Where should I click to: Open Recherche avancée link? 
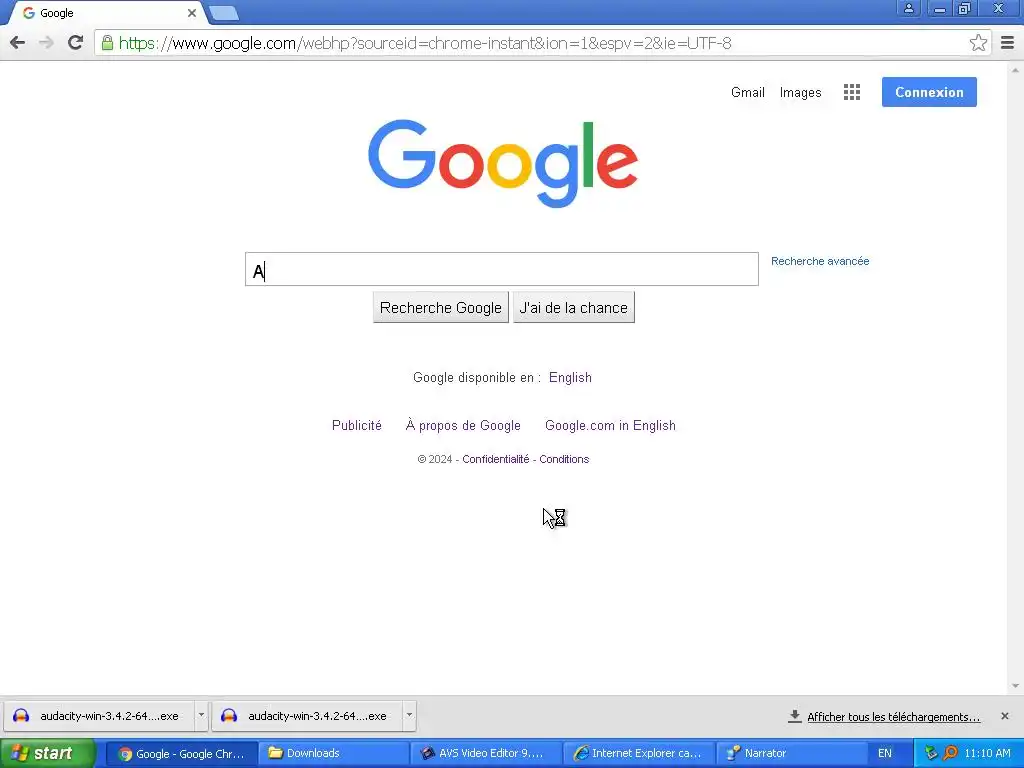tap(820, 261)
